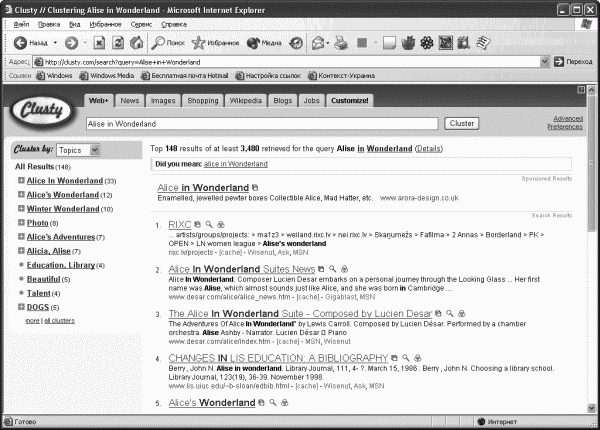Click the Cluster search button
The image size is (600, 430).
(462, 124)
